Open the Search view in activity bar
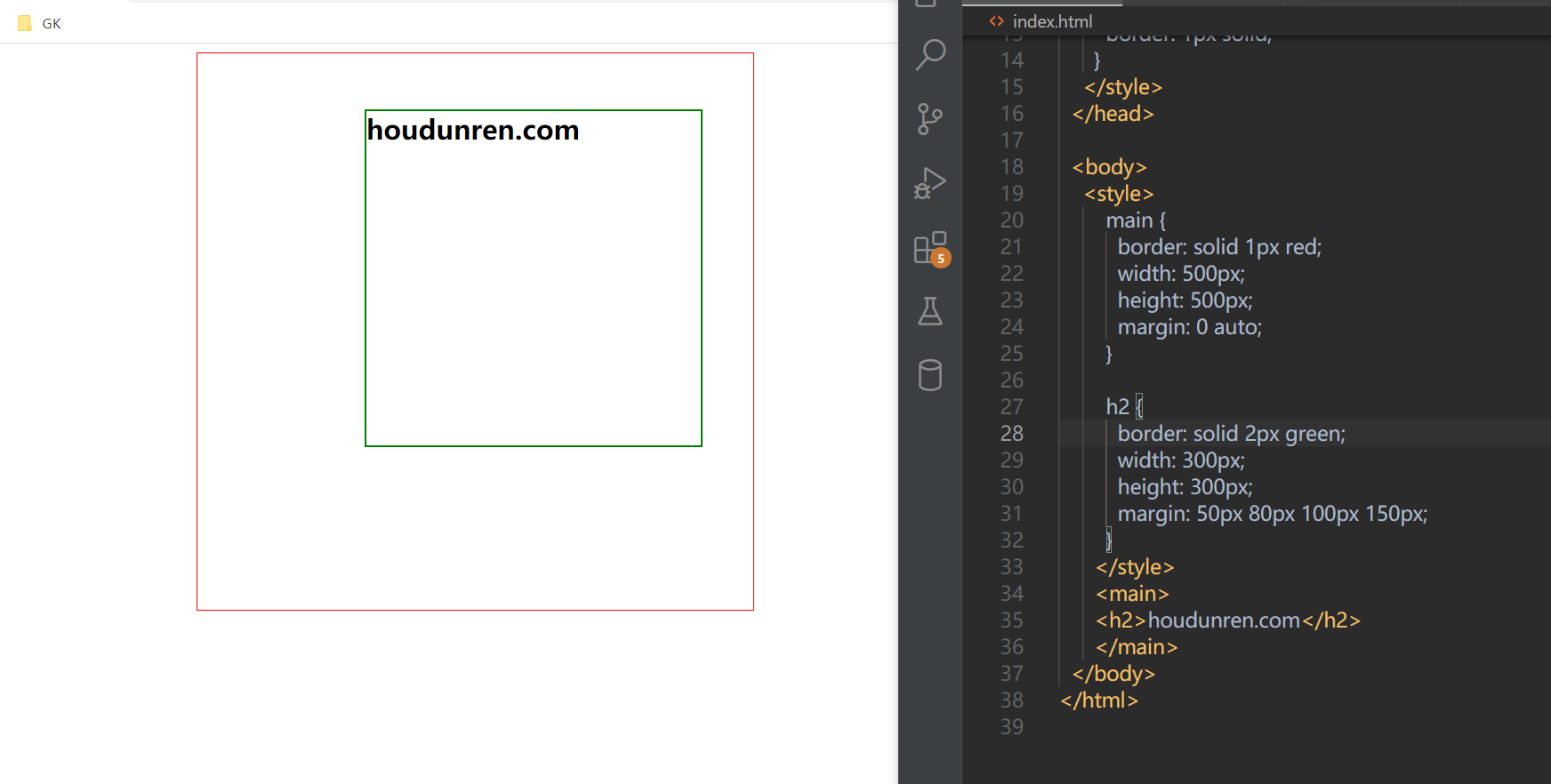This screenshot has height=784, width=1551. click(930, 54)
